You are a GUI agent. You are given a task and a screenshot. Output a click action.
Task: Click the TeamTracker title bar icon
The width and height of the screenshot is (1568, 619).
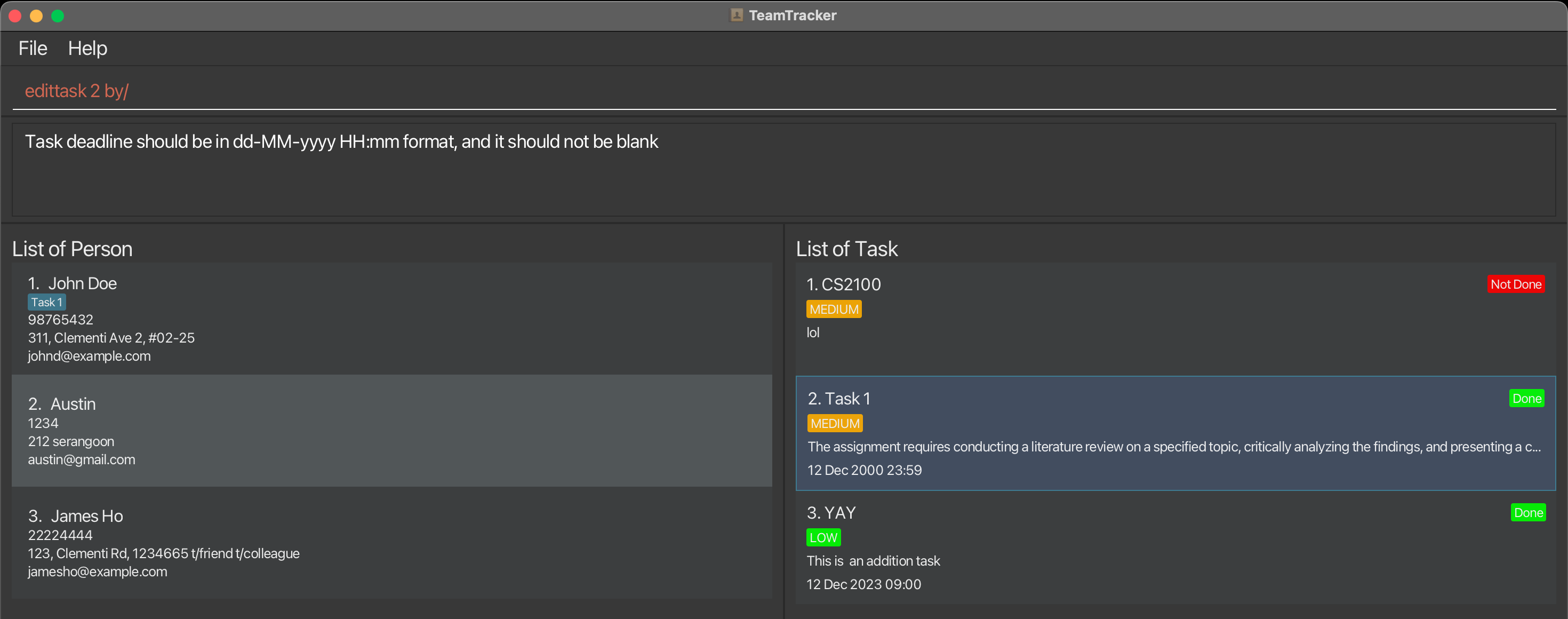736,15
